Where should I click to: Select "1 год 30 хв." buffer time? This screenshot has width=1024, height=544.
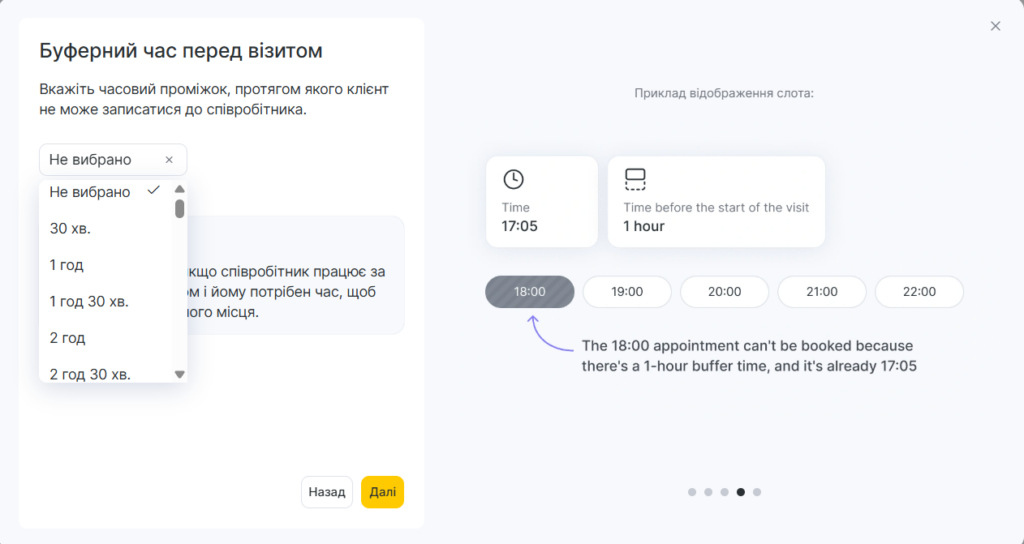point(89,301)
